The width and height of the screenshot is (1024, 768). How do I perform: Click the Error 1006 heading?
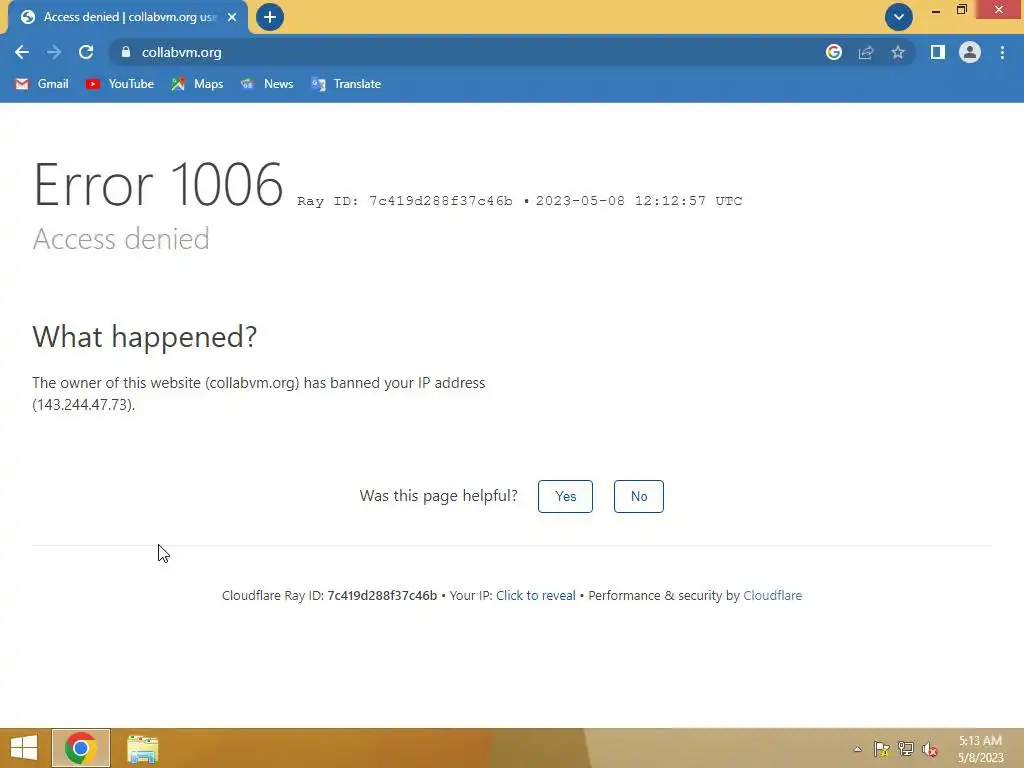click(x=159, y=185)
